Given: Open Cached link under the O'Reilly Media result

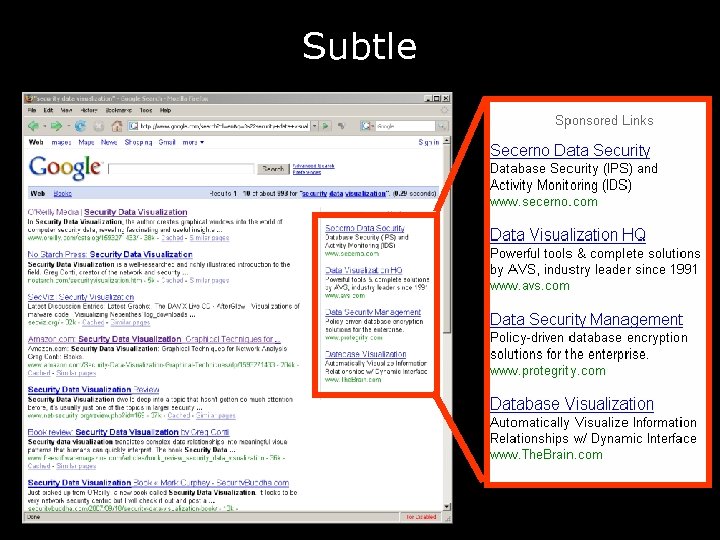Looking at the screenshot, I should (x=172, y=238).
